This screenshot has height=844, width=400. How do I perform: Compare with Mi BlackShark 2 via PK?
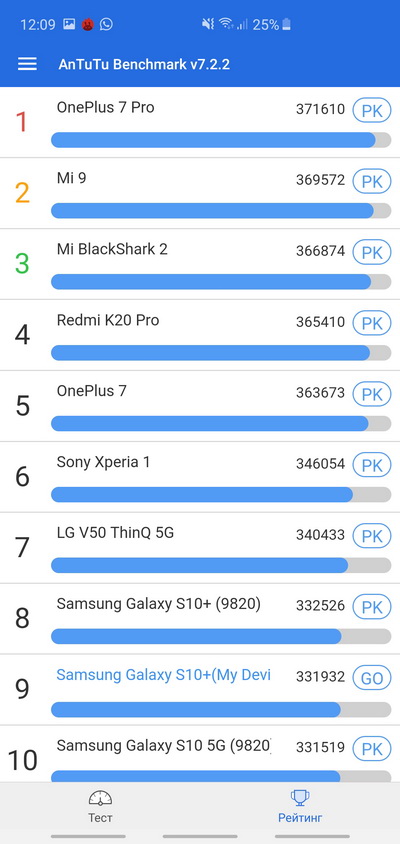pos(371,252)
